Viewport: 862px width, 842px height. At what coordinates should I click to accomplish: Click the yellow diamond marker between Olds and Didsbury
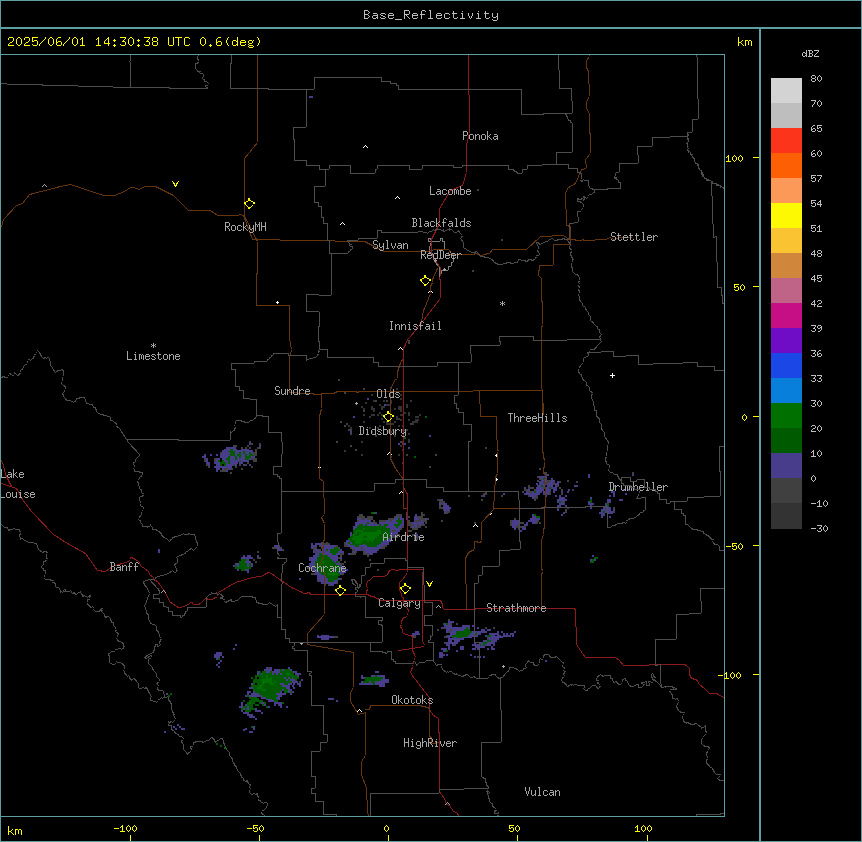pos(388,417)
